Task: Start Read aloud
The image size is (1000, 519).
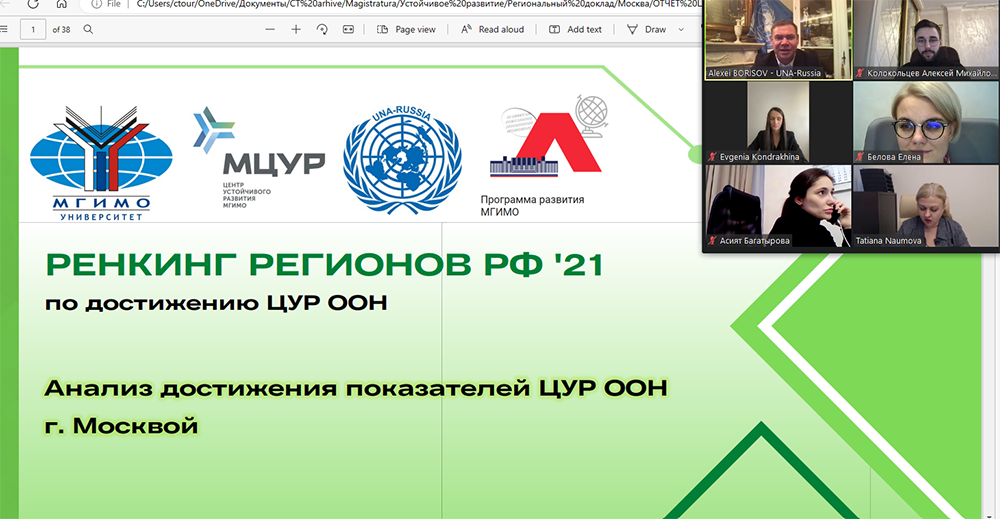Action: (x=492, y=29)
